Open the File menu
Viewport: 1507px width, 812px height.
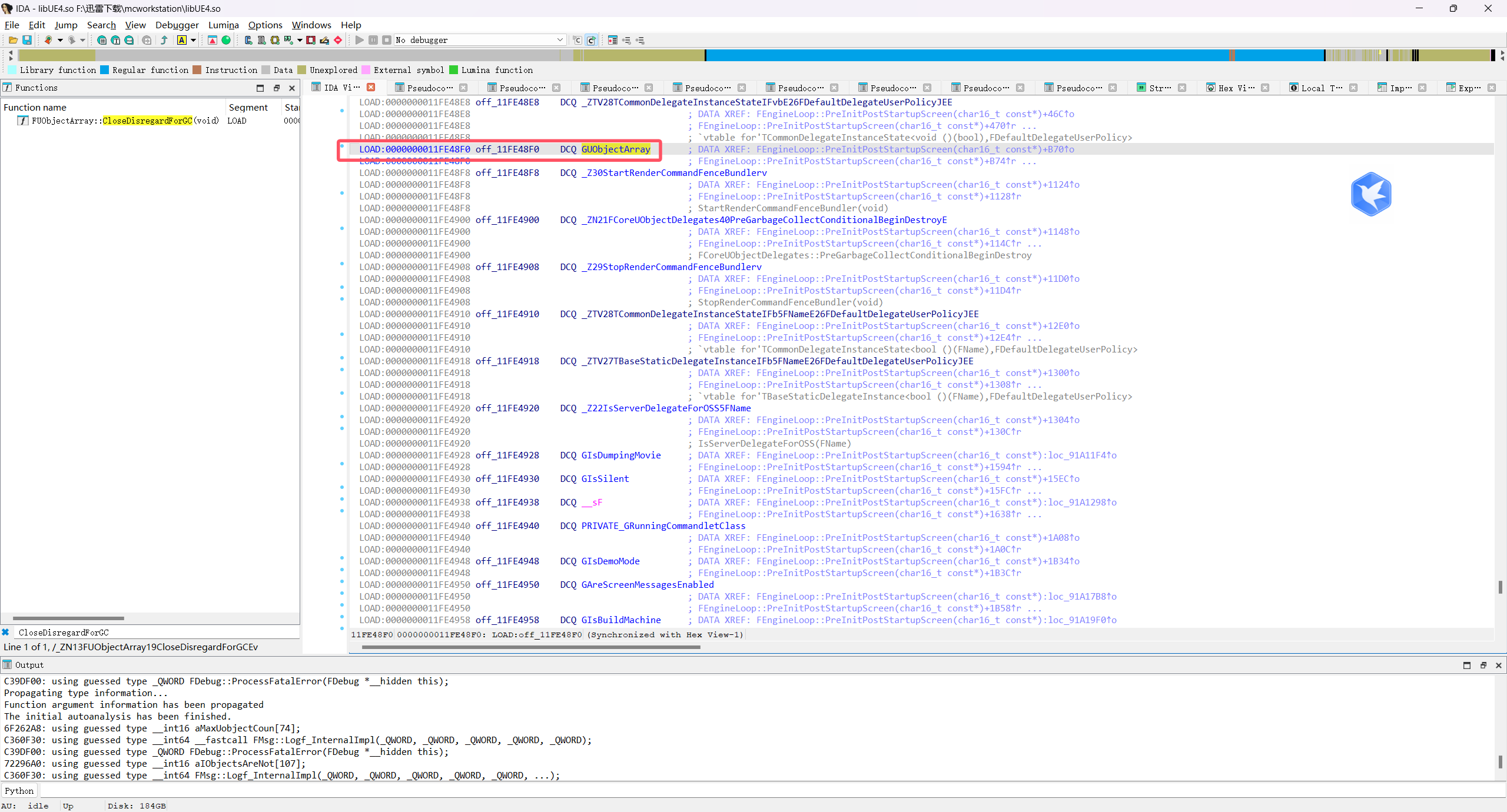pyautogui.click(x=12, y=25)
